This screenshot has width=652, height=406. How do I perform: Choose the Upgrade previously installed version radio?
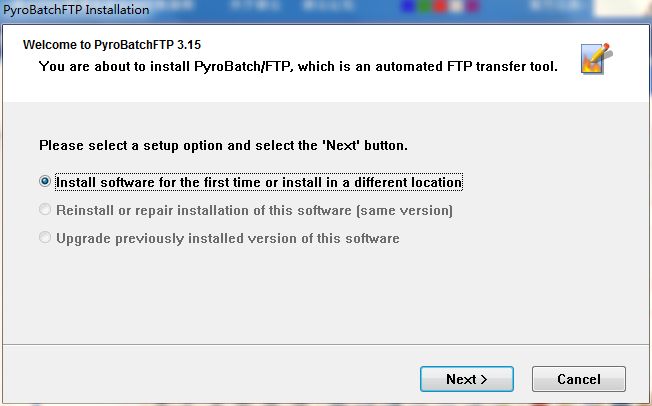tap(44, 239)
